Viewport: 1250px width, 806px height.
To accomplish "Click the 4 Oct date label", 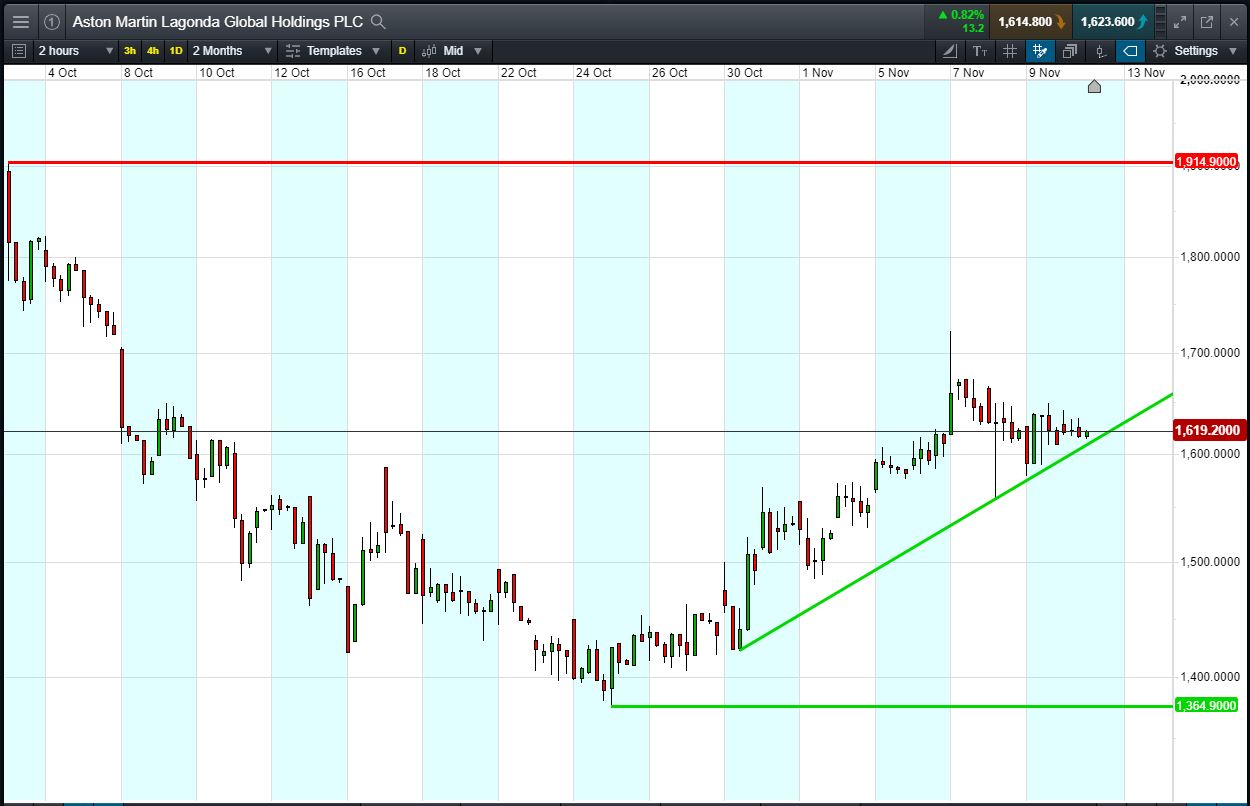I will (x=62, y=72).
